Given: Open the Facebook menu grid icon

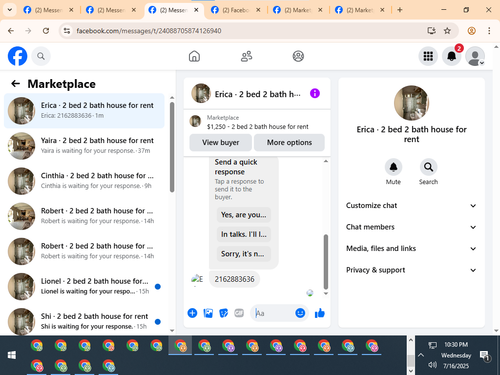Looking at the screenshot, I should click(x=428, y=56).
